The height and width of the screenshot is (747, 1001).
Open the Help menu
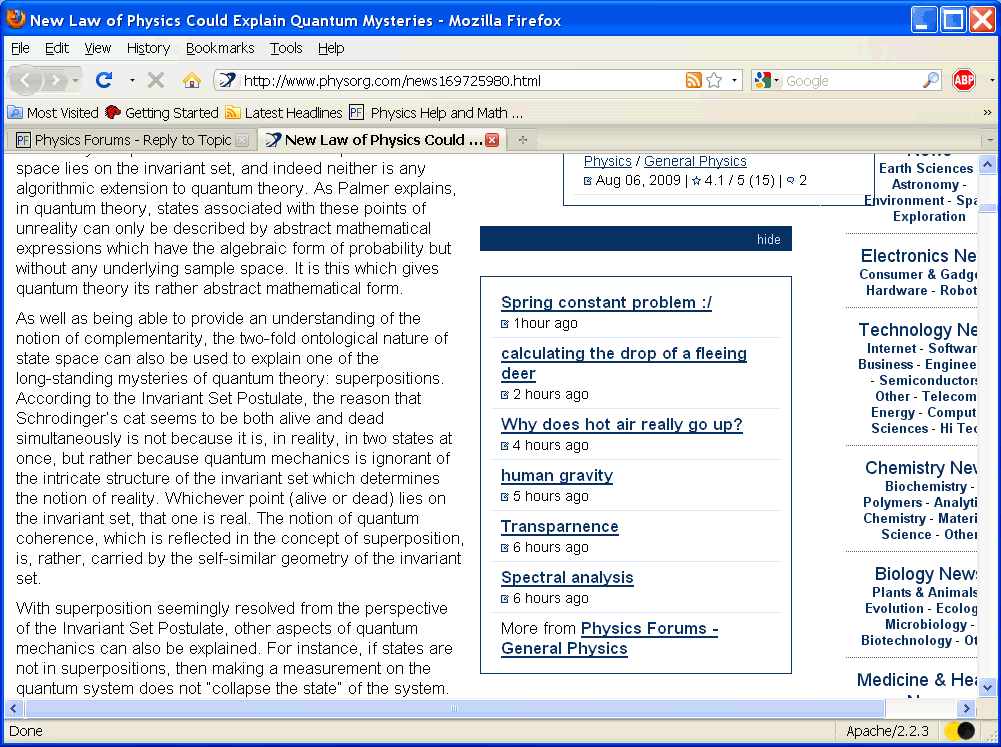point(331,48)
